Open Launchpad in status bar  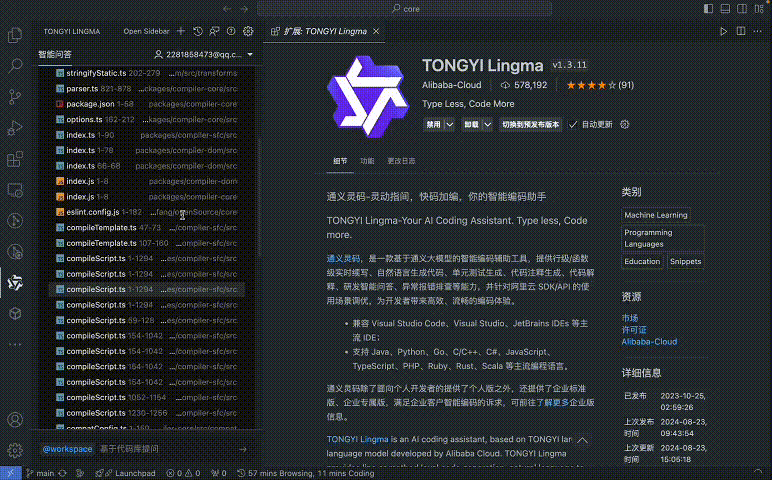[x=126, y=473]
